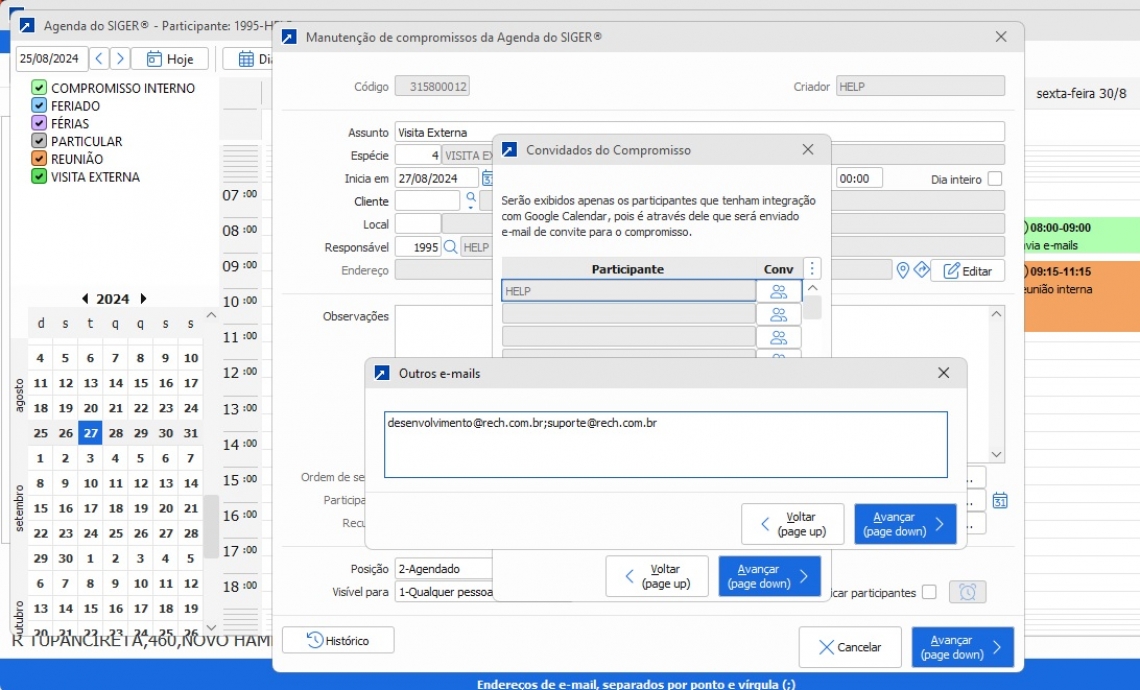1140x690 pixels.
Task: Click Voltar in the Outros e-mails dialog
Action: tap(792, 523)
